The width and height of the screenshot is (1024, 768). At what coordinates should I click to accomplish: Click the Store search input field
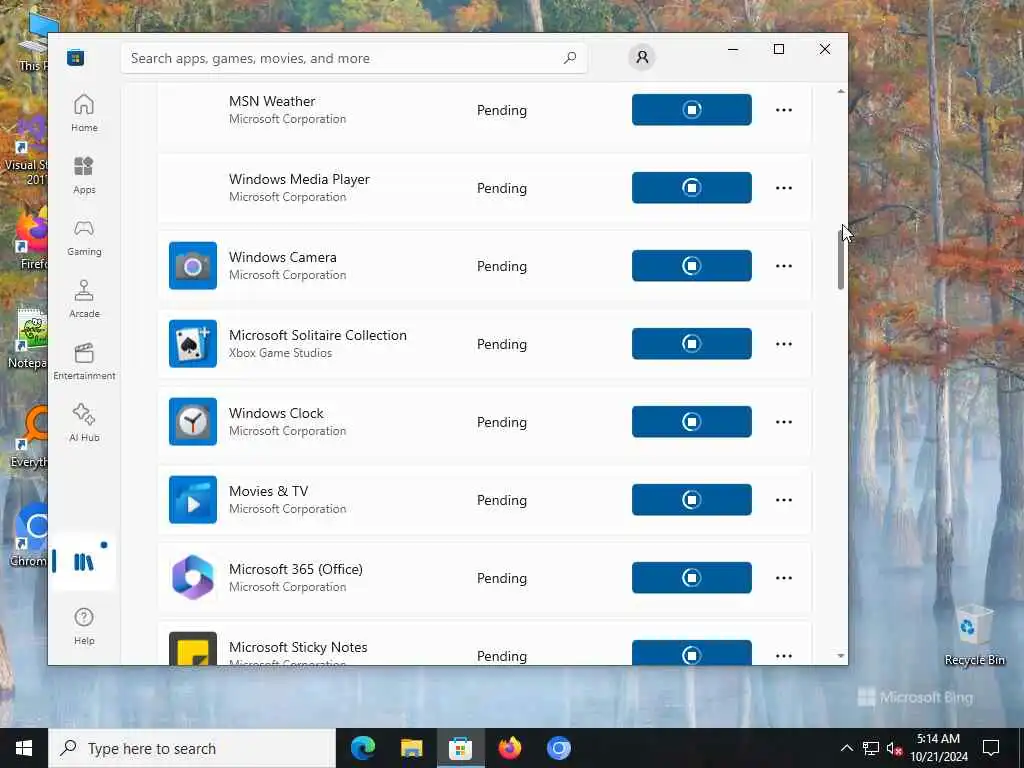click(353, 58)
